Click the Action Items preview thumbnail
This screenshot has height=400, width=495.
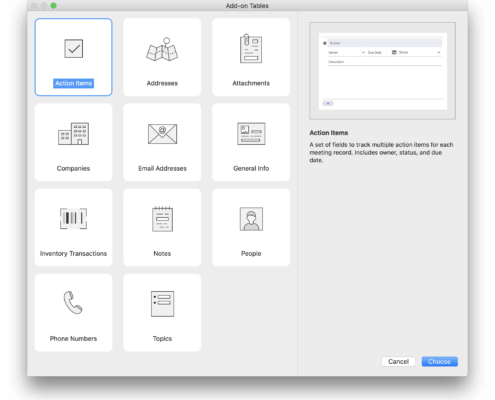click(382, 71)
